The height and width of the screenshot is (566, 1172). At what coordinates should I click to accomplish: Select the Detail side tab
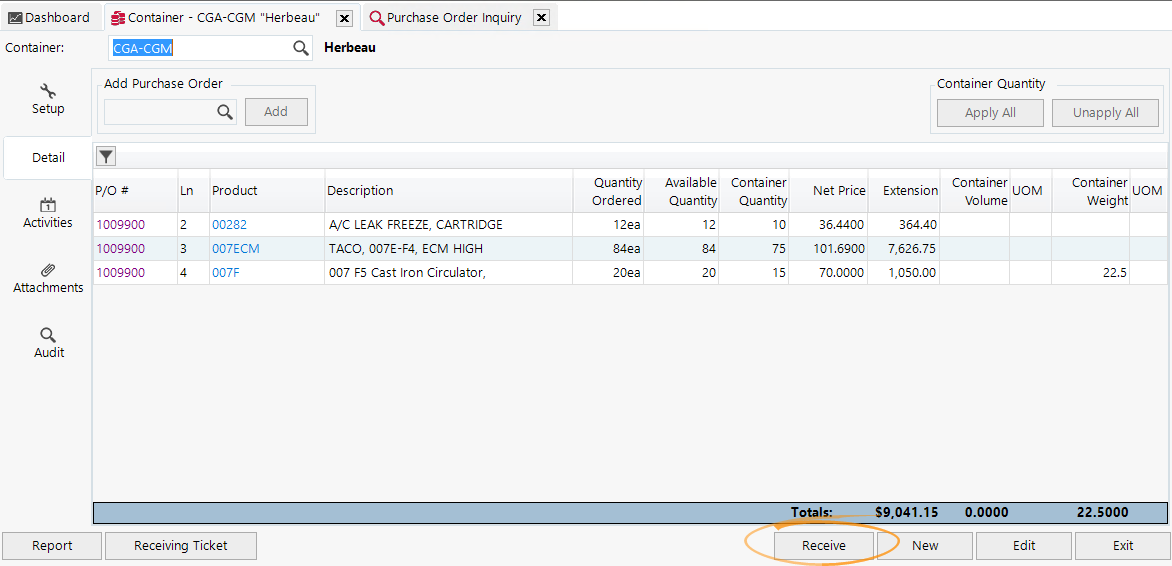pyautogui.click(x=48, y=158)
